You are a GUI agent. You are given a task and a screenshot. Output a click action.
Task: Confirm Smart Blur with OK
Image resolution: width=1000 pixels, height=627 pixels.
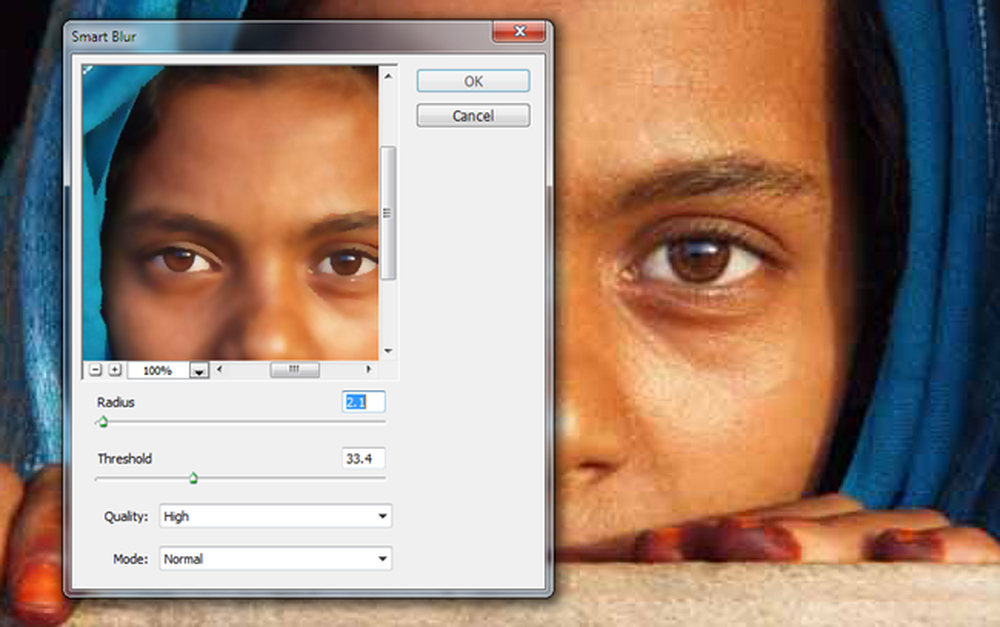click(473, 81)
